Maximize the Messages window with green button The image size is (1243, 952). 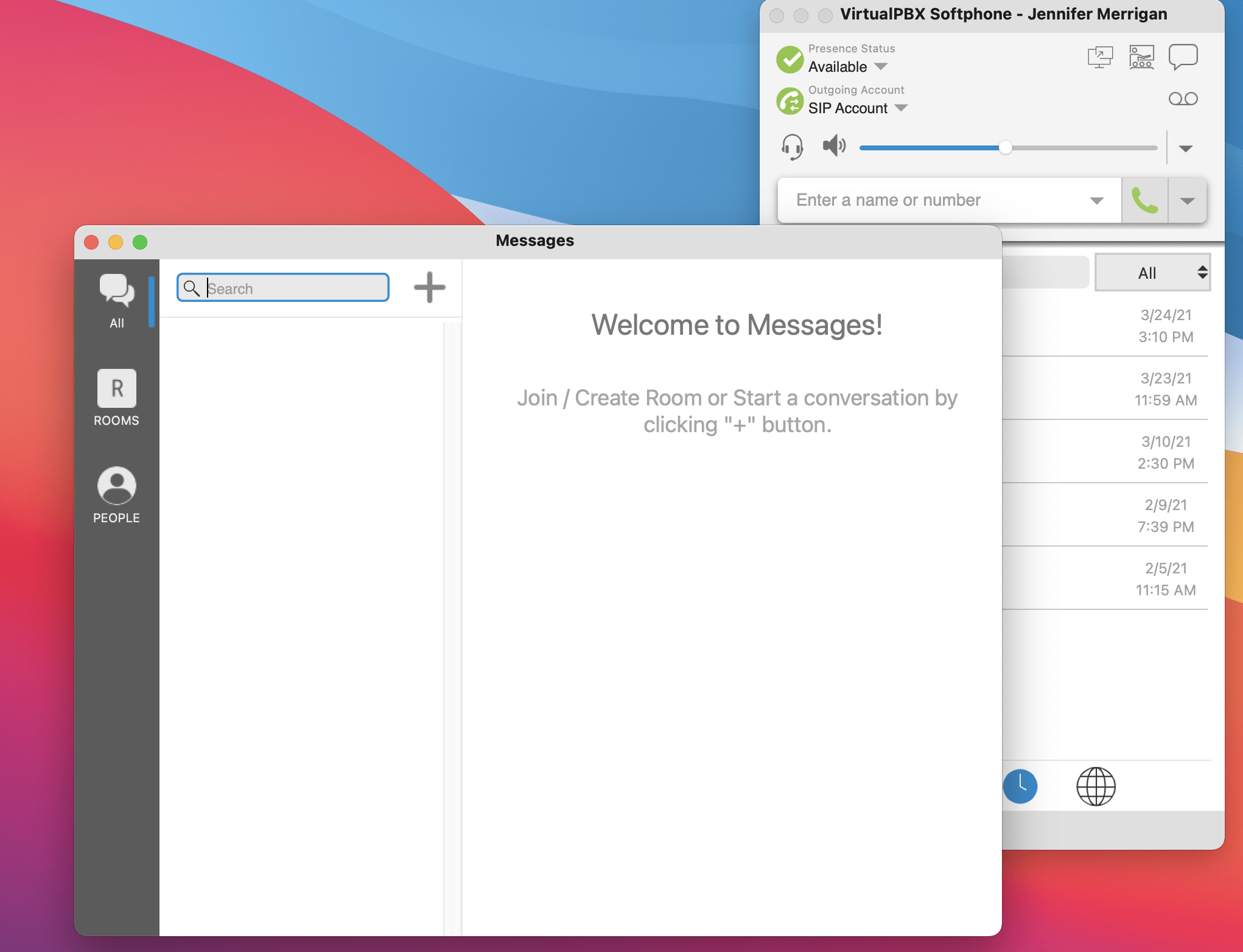140,242
